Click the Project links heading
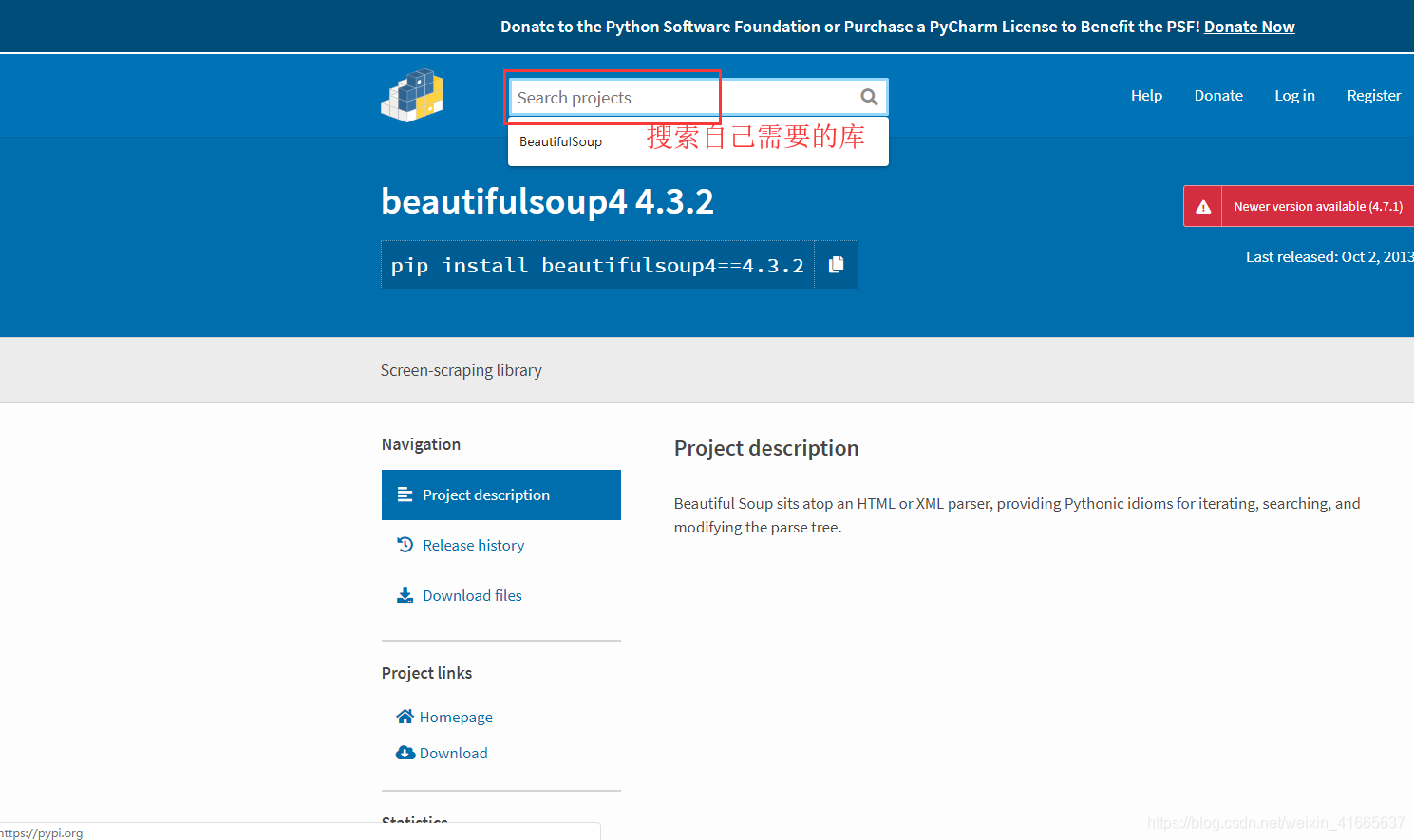 pos(426,673)
